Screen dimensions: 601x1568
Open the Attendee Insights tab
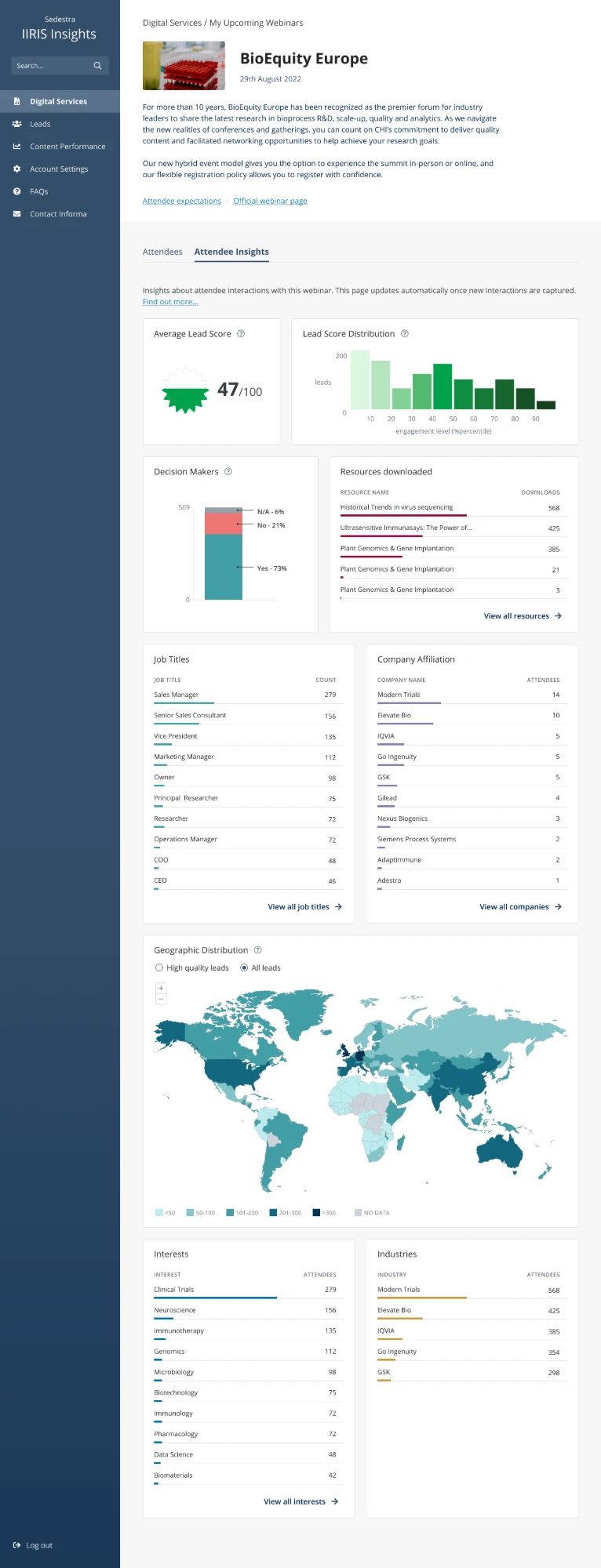click(231, 252)
